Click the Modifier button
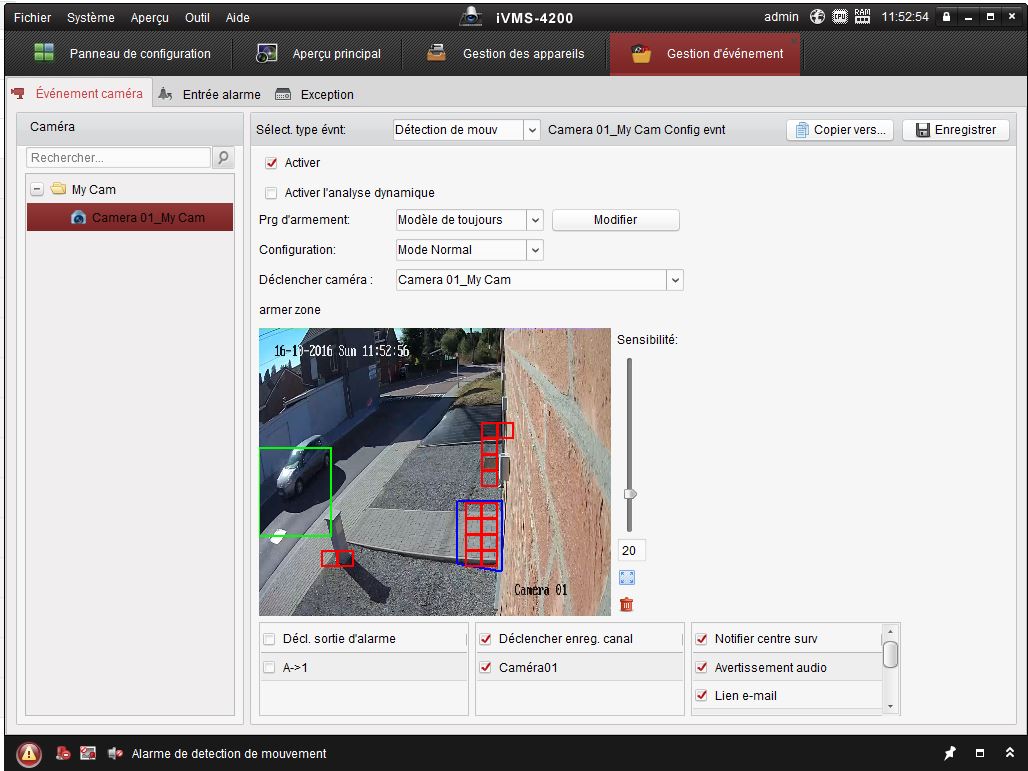This screenshot has width=1028, height=771. coord(615,220)
